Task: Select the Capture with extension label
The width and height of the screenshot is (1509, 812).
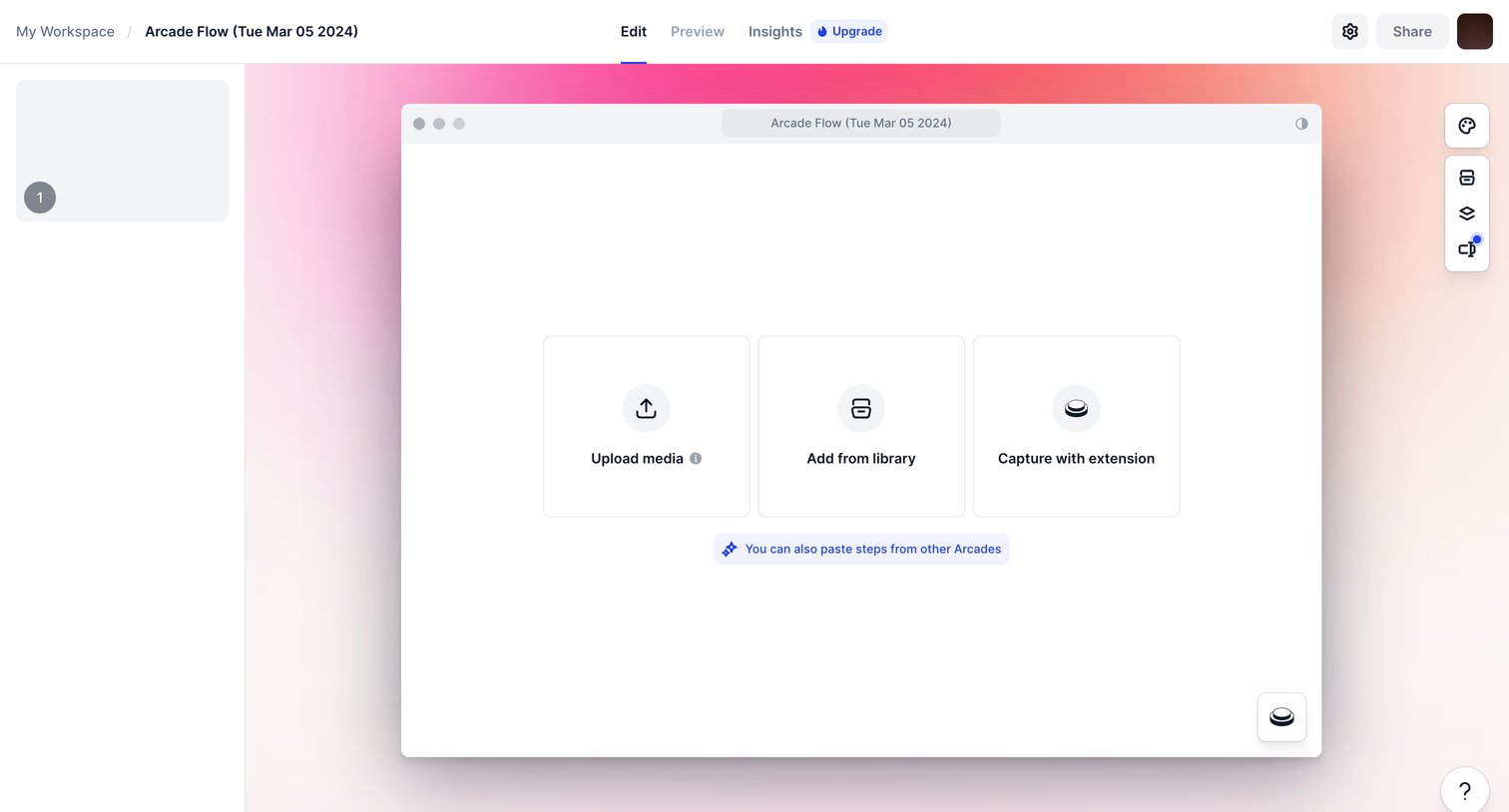Action: coord(1076,459)
